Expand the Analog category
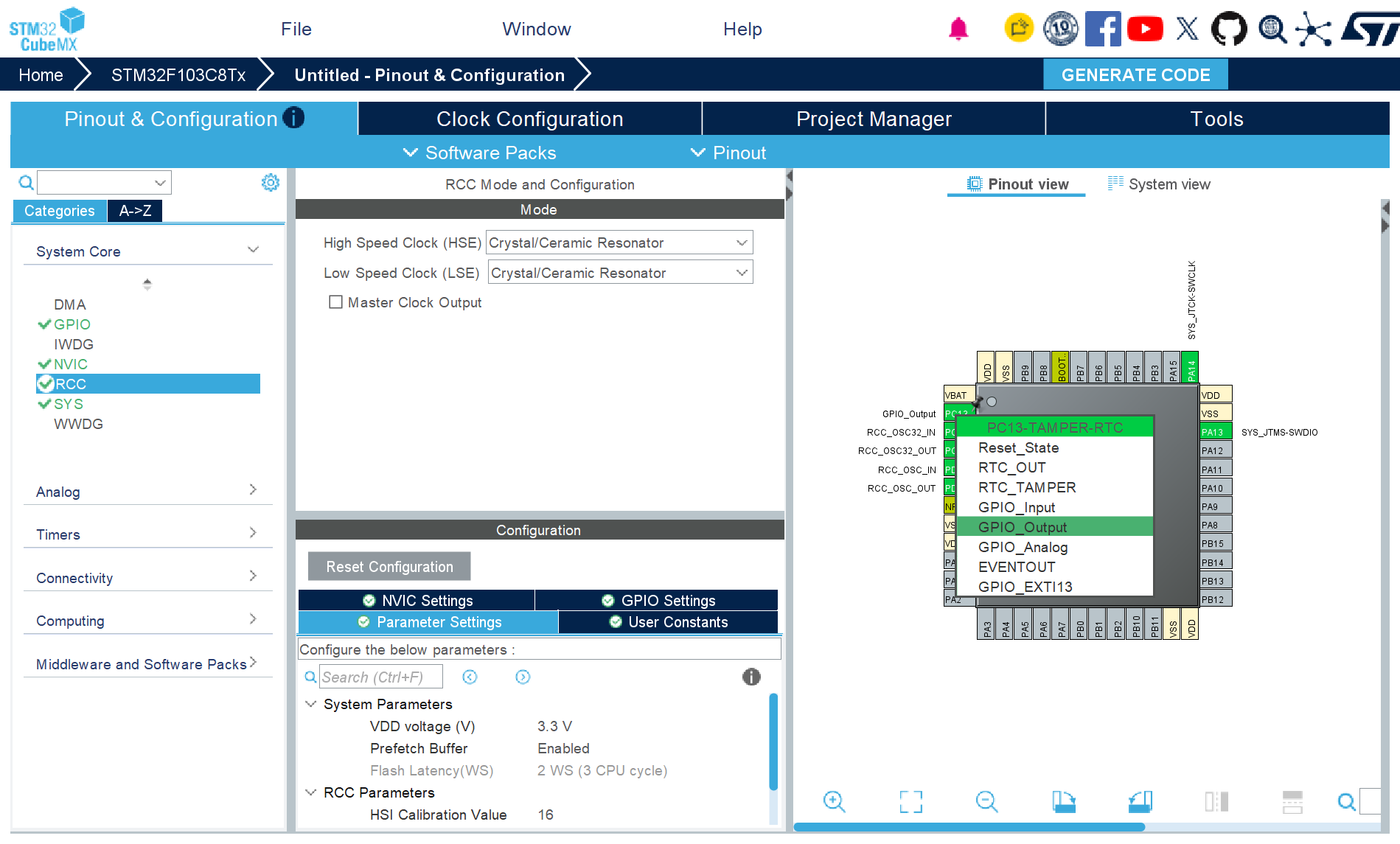 tap(253, 489)
